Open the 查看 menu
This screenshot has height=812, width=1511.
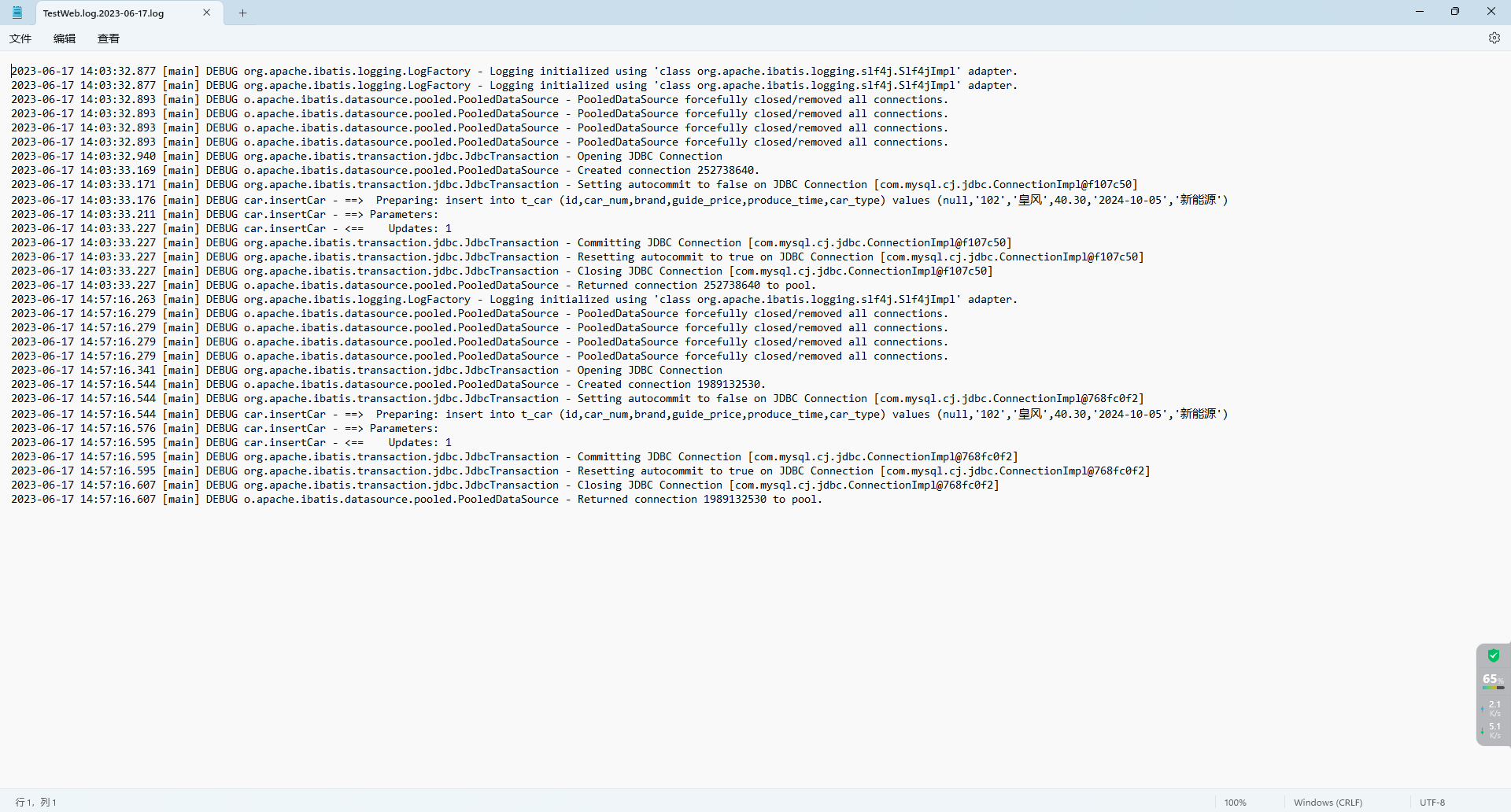click(109, 39)
